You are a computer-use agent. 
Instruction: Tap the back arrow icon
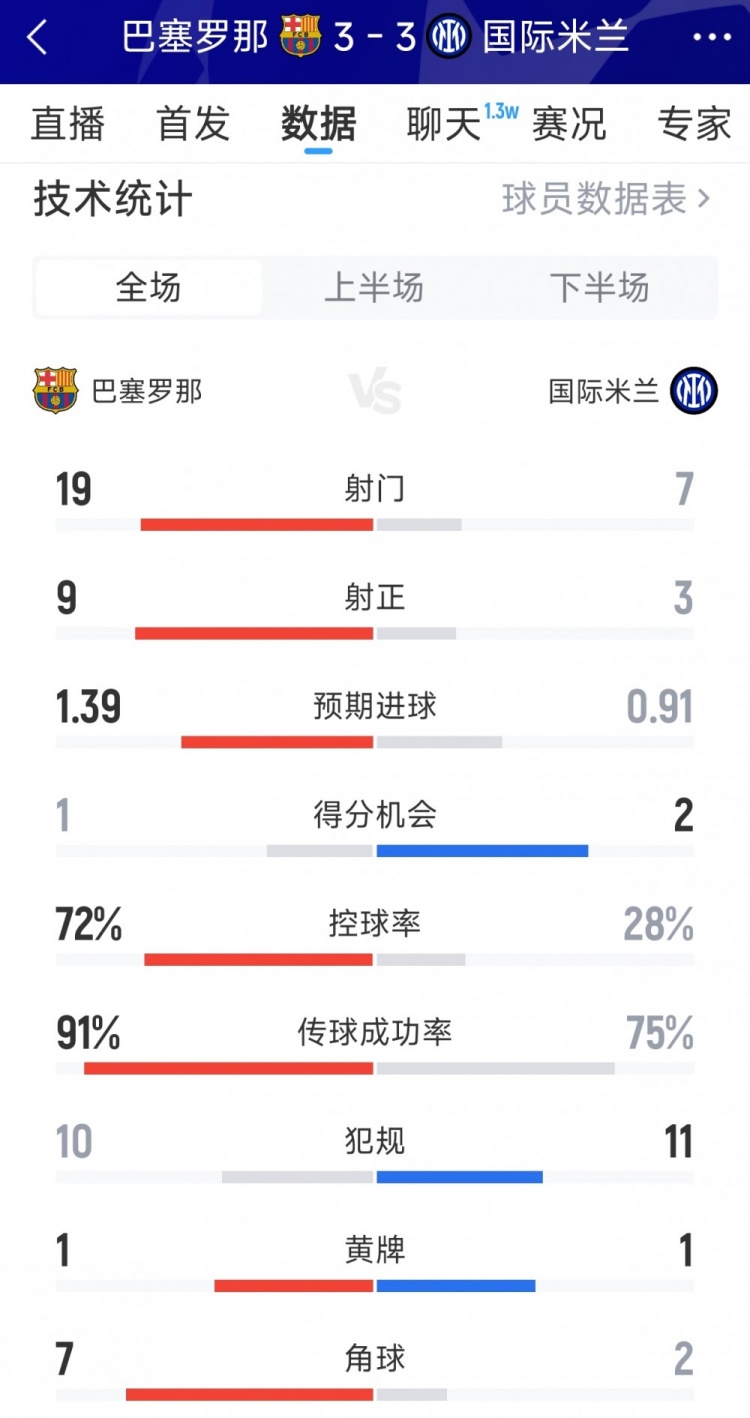38,38
